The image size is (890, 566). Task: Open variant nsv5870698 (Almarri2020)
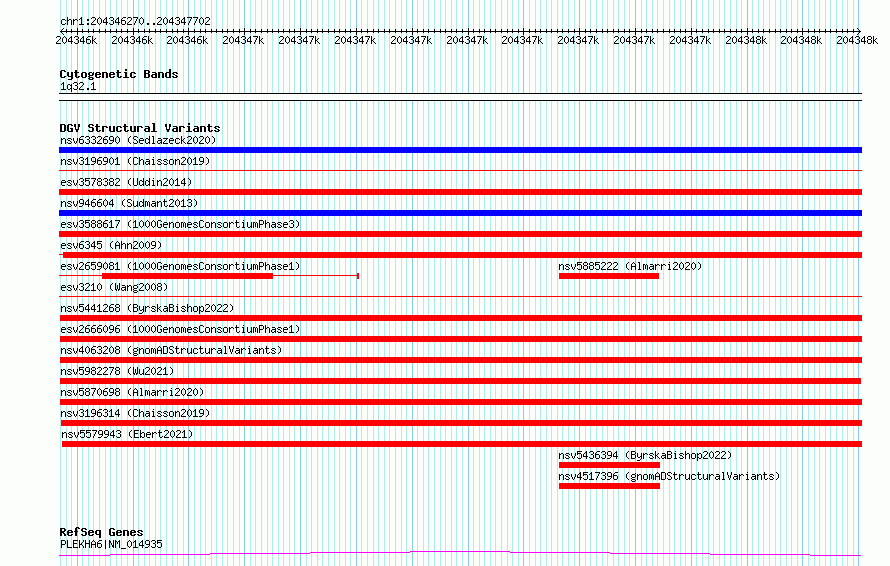point(132,392)
